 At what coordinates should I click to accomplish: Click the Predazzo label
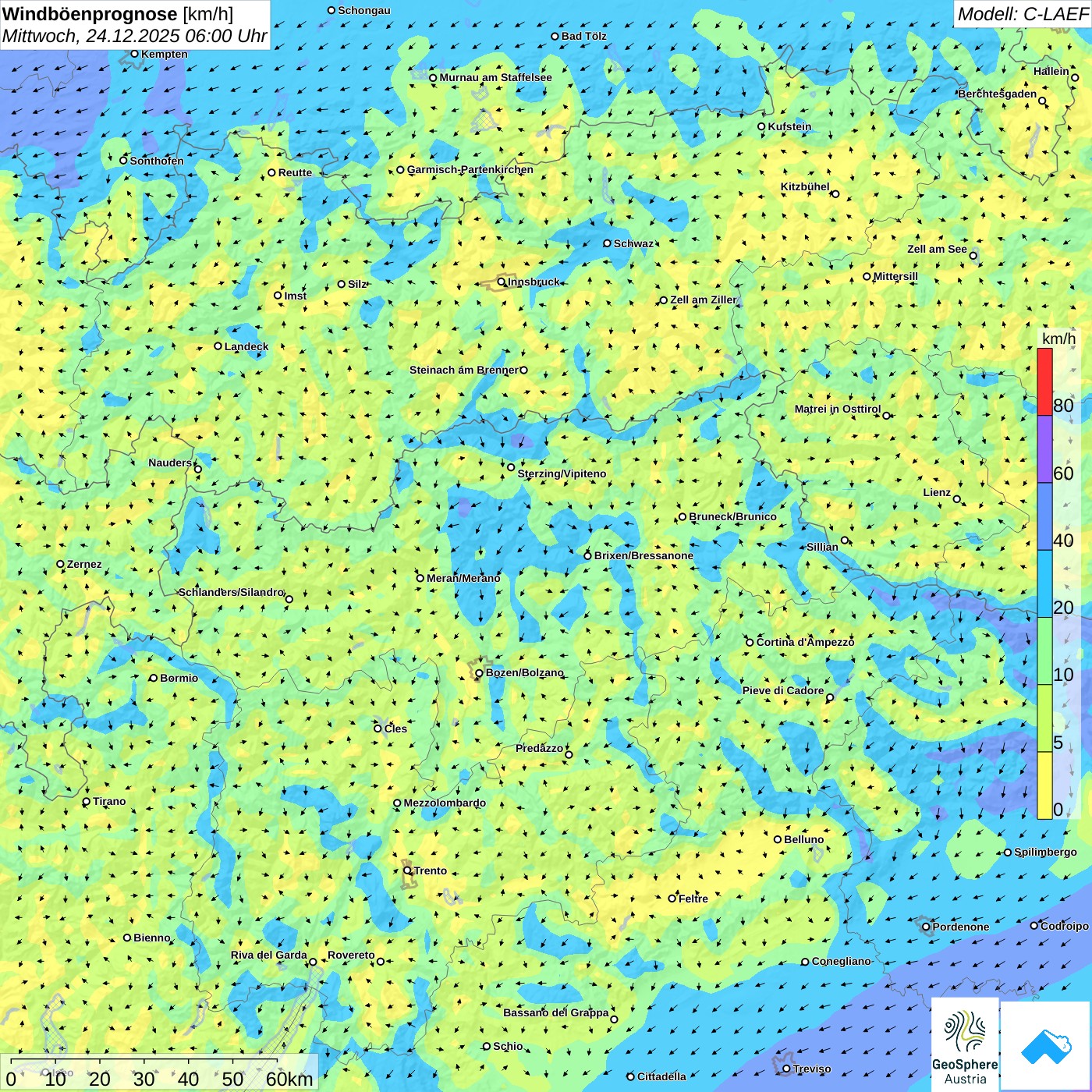(539, 748)
